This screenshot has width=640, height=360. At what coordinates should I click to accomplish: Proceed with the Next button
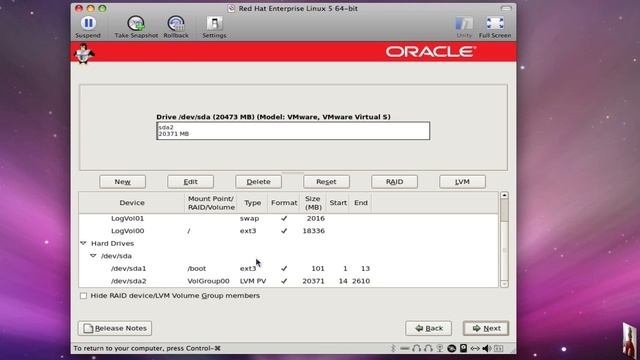coord(486,328)
